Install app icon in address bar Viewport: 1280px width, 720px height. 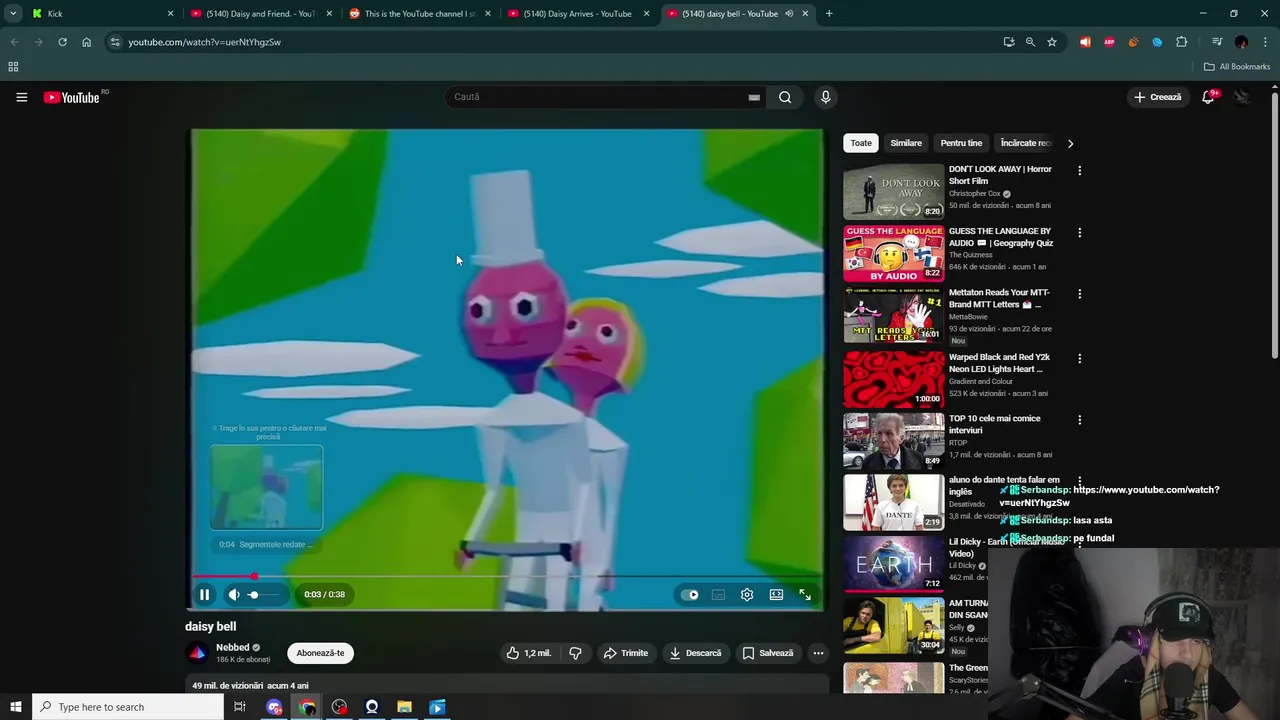pyautogui.click(x=1009, y=42)
